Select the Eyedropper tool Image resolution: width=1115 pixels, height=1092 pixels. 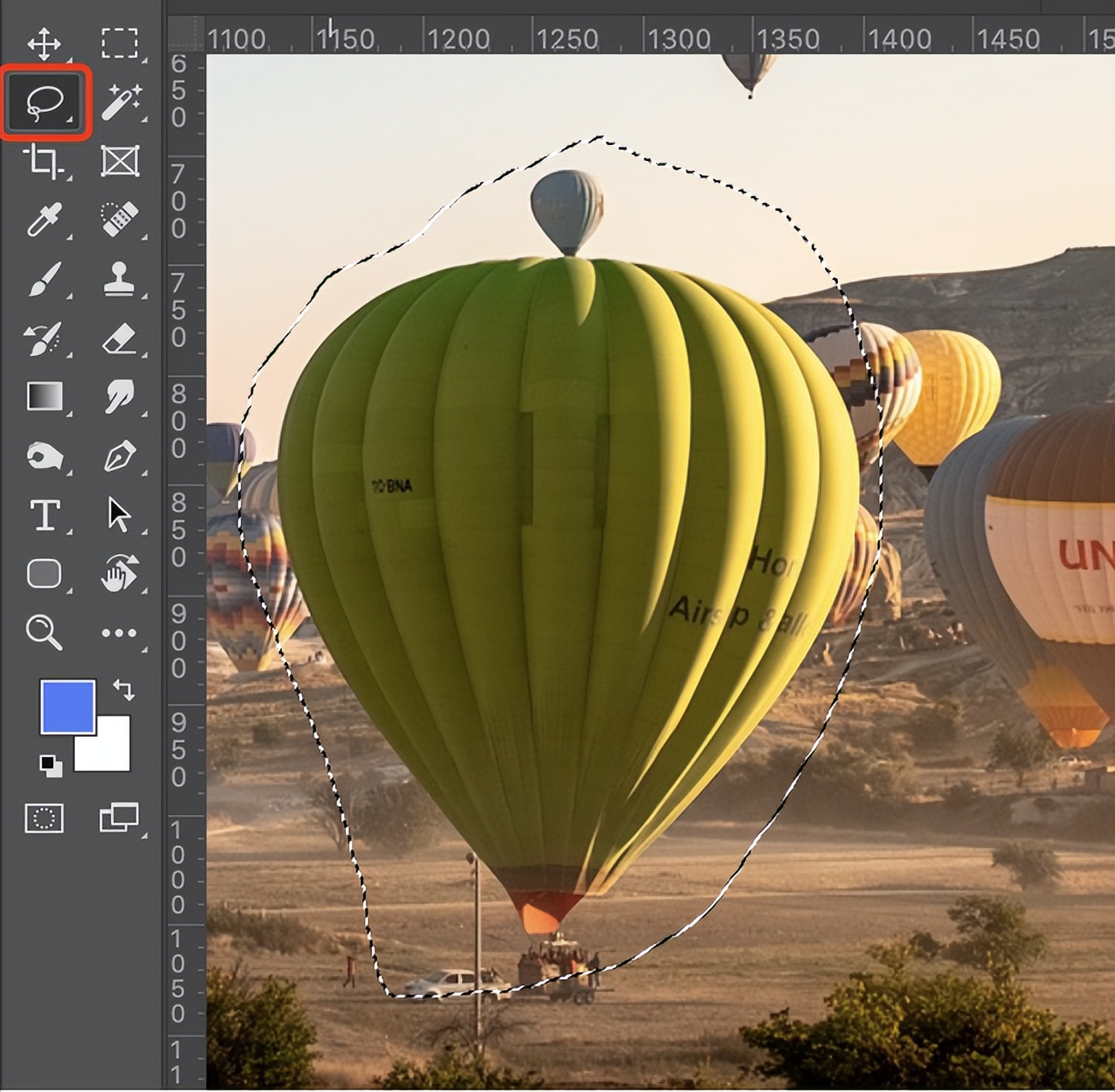46,219
